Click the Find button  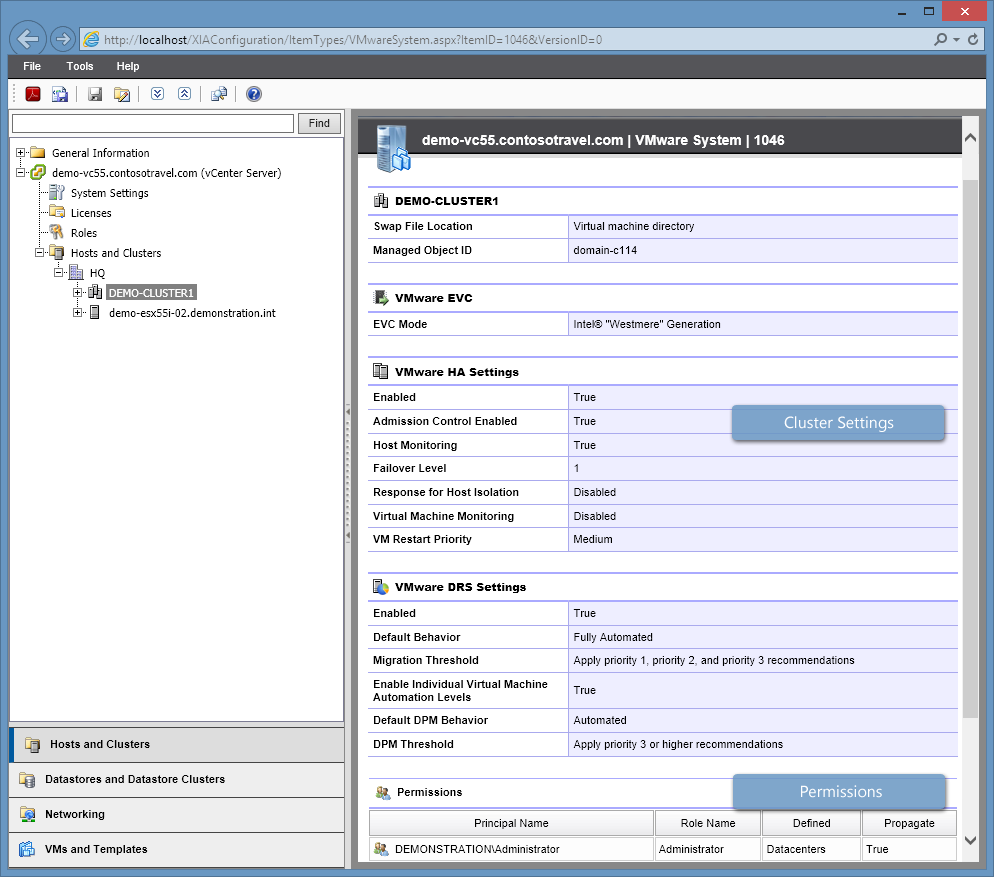coord(318,123)
